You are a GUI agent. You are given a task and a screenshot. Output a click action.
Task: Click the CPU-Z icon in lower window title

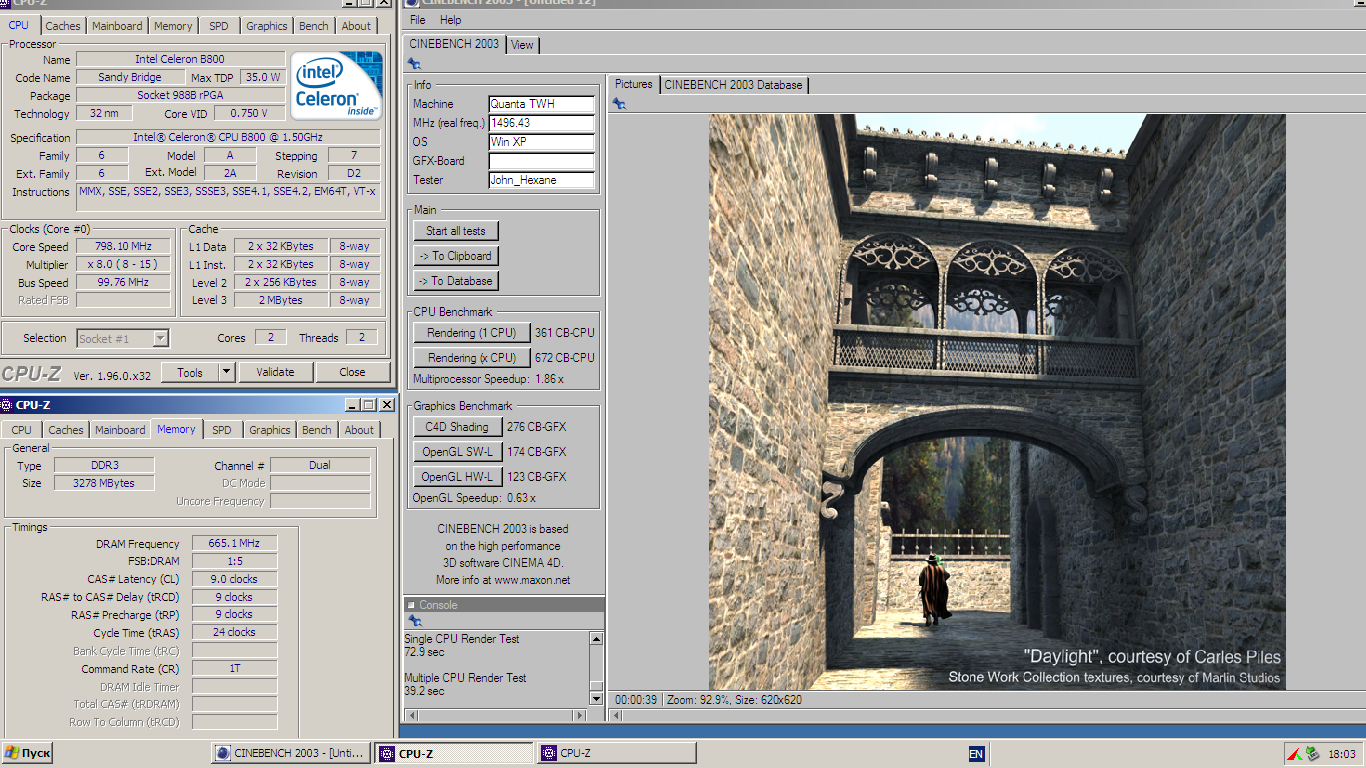pos(7,405)
